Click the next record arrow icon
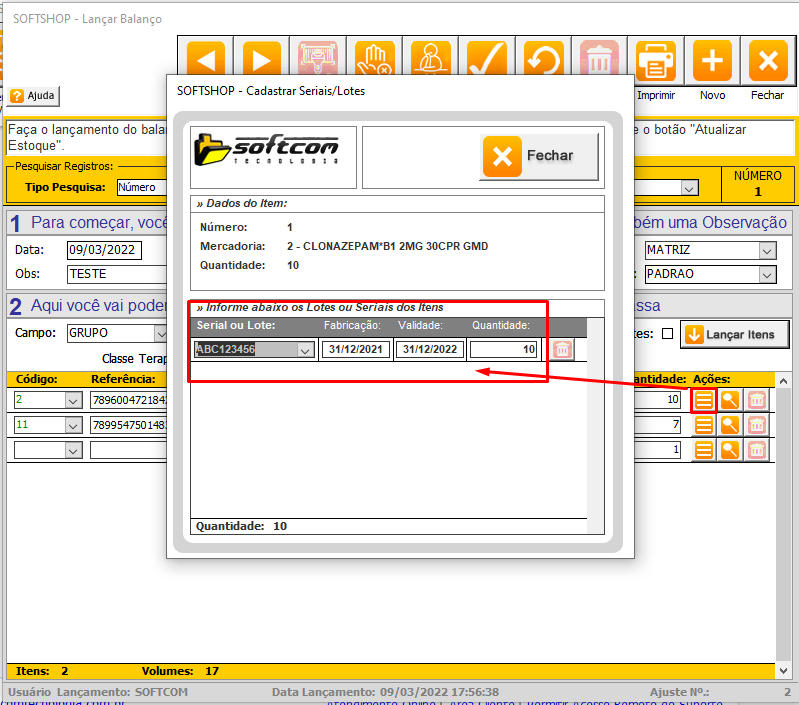This screenshot has height=705, width=799. (x=261, y=60)
